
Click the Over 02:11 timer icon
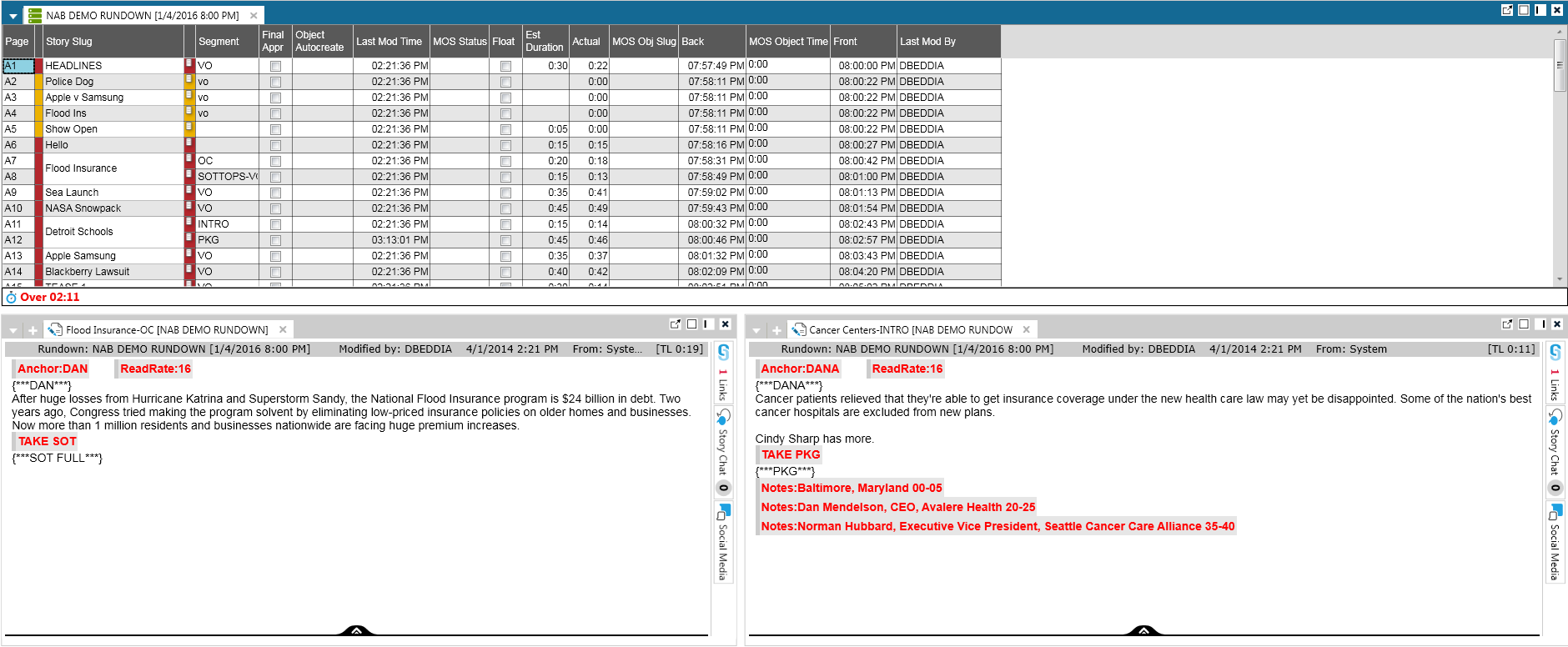coord(11,298)
